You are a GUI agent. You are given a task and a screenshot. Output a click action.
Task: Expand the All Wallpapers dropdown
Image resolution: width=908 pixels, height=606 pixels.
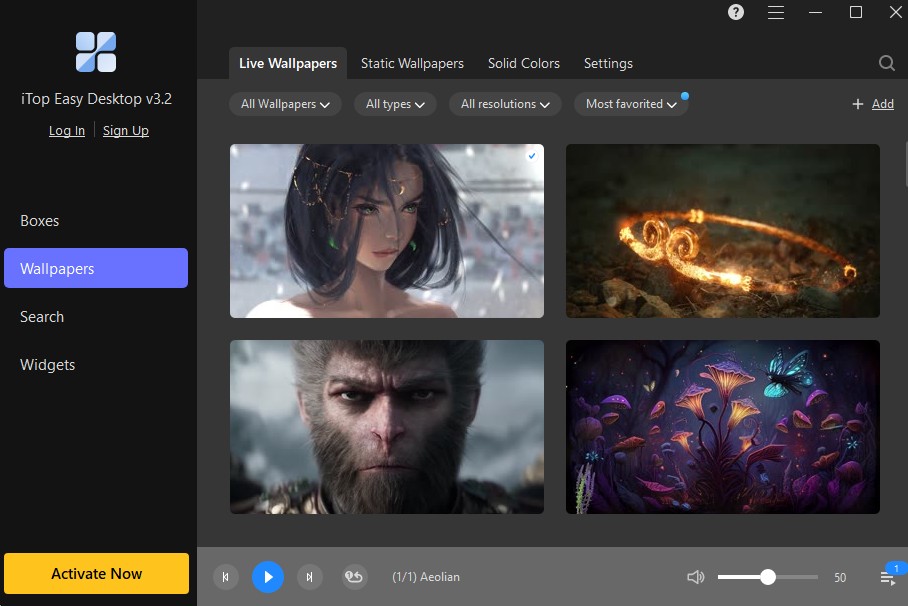tap(285, 104)
